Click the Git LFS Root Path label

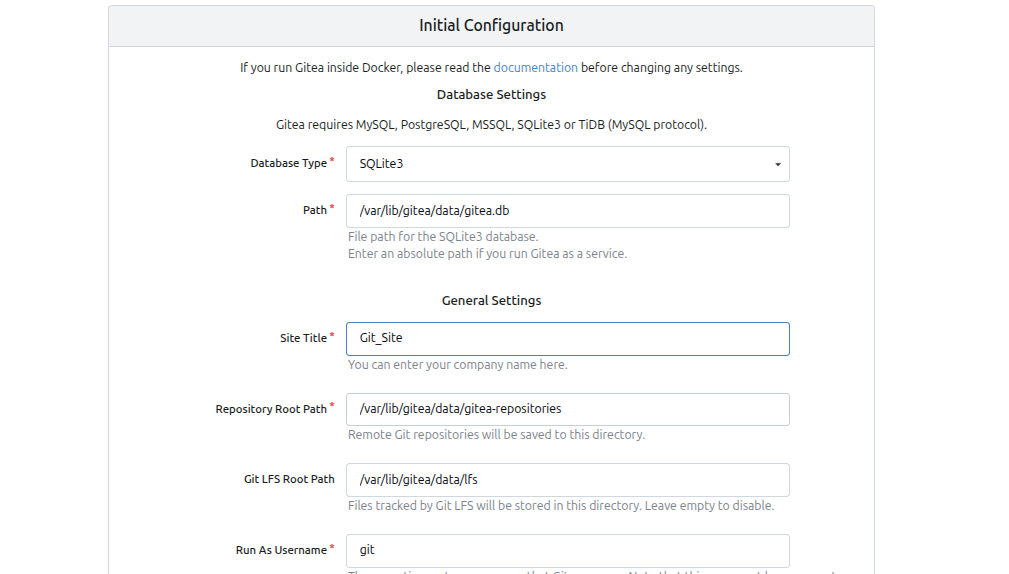pyautogui.click(x=289, y=479)
